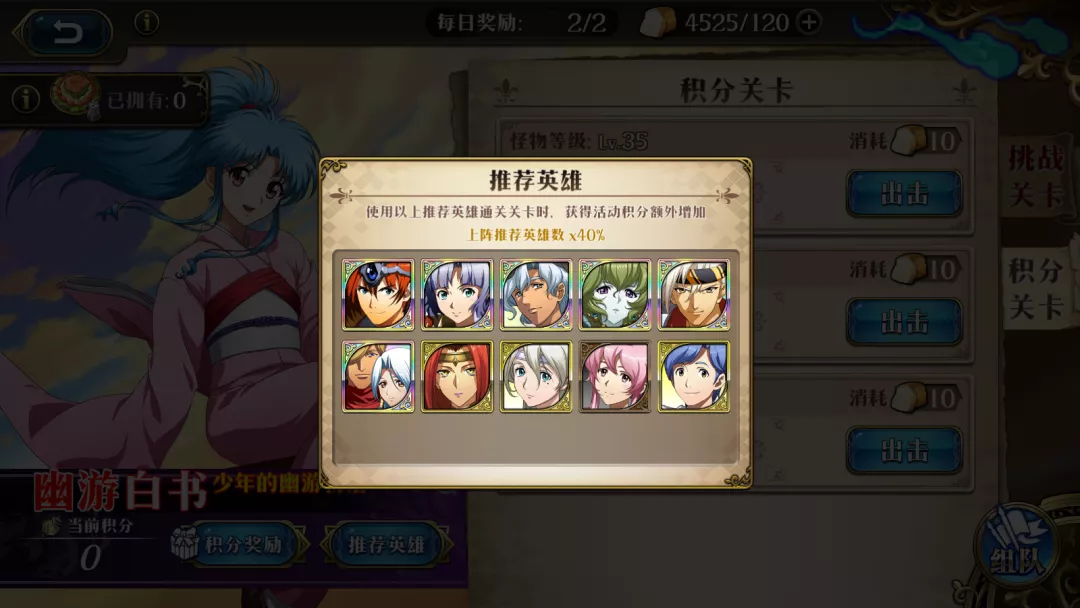The height and width of the screenshot is (608, 1080).
Task: Switch to 挑战关卡 tab
Action: [1036, 176]
